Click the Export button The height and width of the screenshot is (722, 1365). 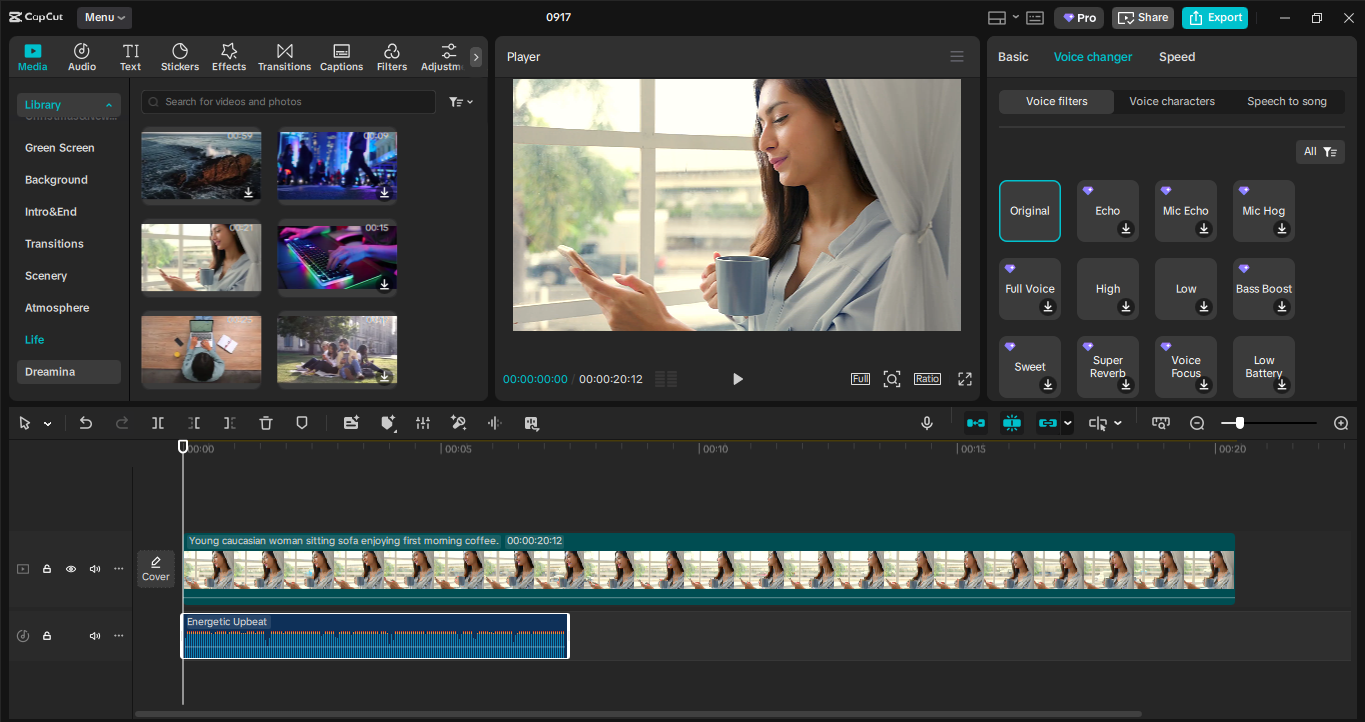(x=1214, y=17)
